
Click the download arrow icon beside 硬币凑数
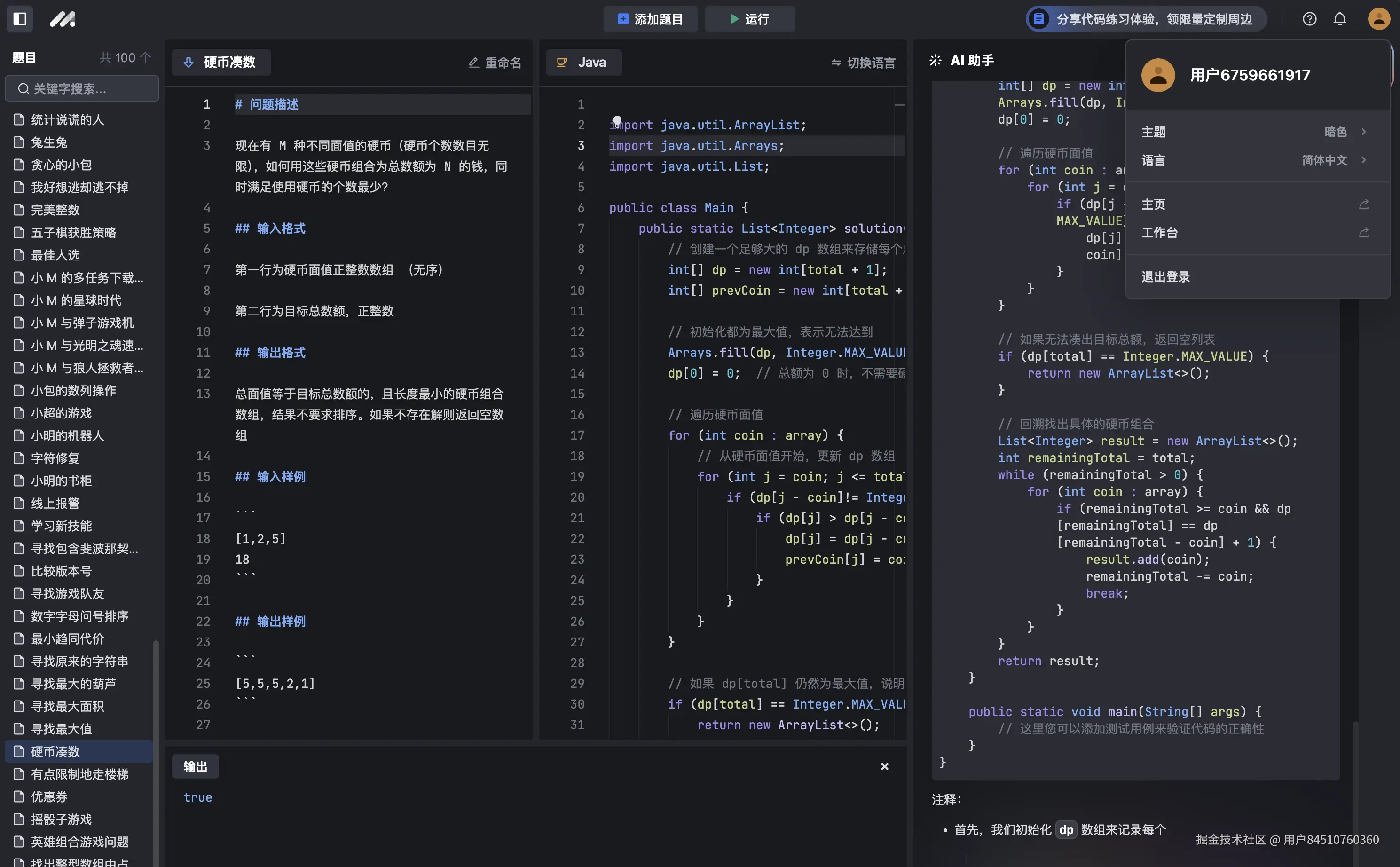point(189,63)
